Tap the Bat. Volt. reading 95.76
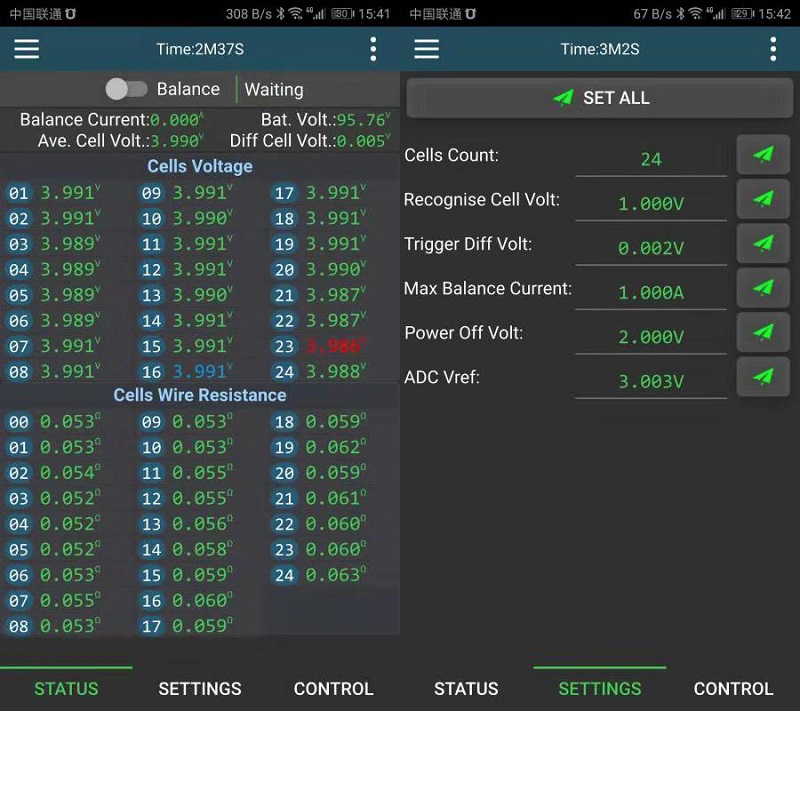 pyautogui.click(x=363, y=119)
